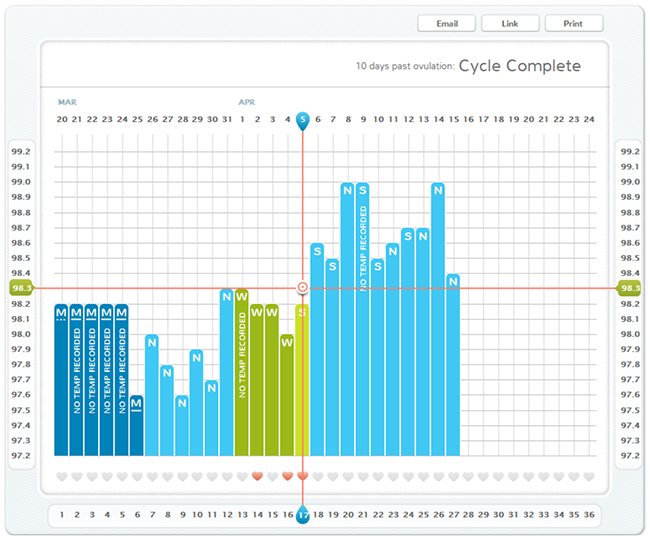Click the W marker on the April 4 bar

287,342
